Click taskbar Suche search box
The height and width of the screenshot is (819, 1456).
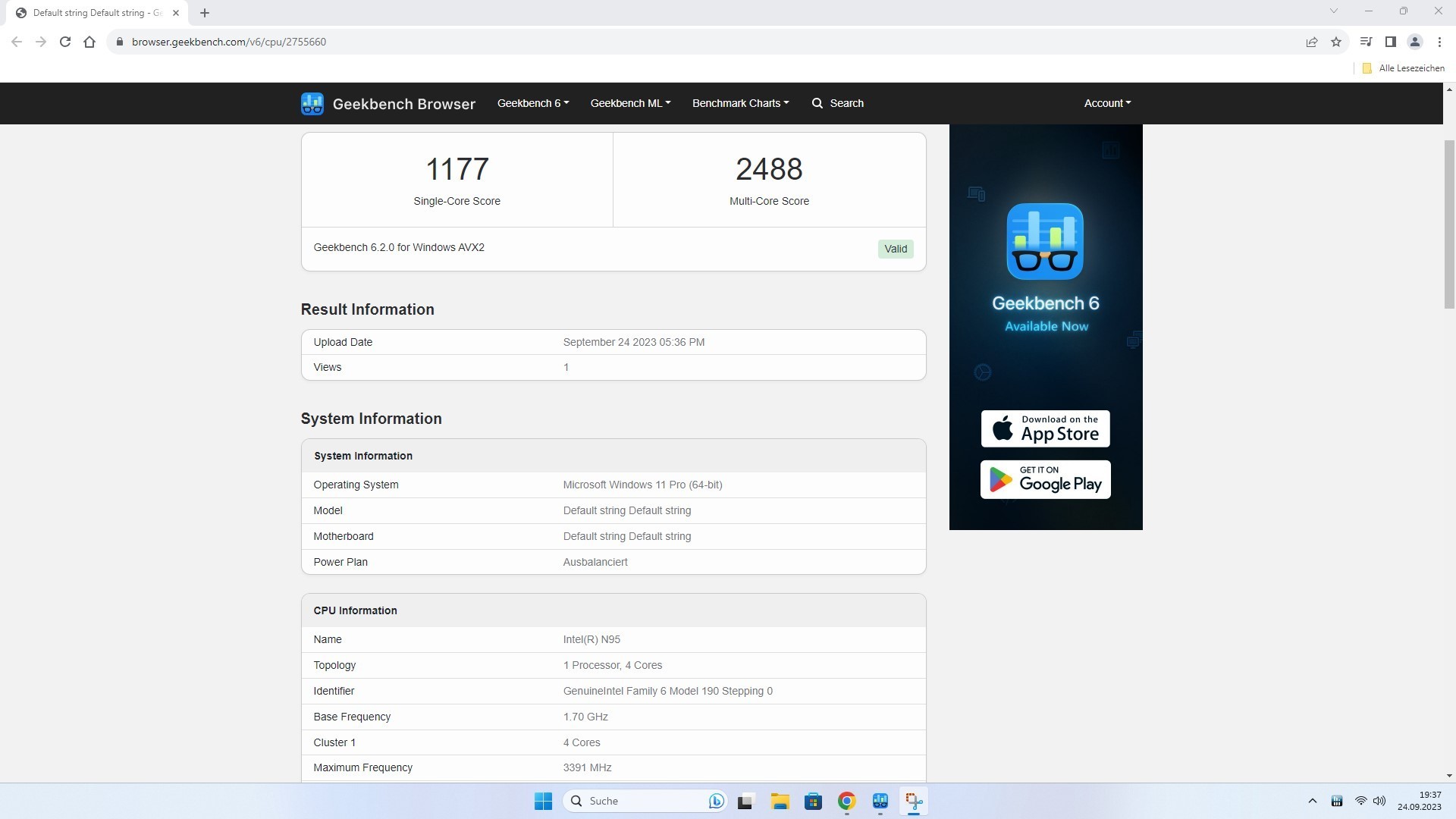(x=646, y=801)
